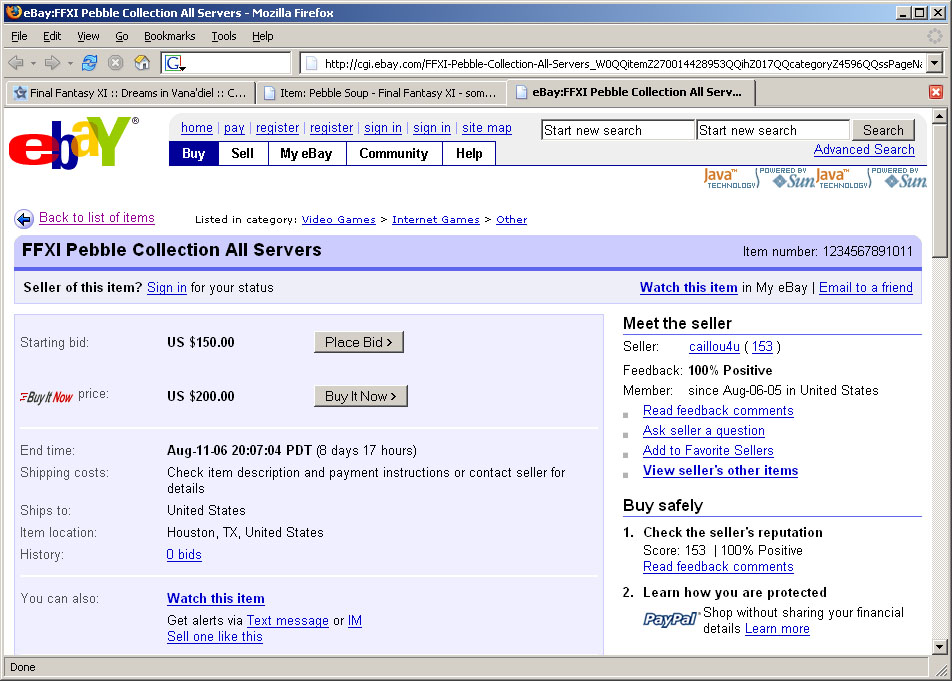Switch to the Pebble Soup item tab
This screenshot has height=681, width=952.
(380, 92)
